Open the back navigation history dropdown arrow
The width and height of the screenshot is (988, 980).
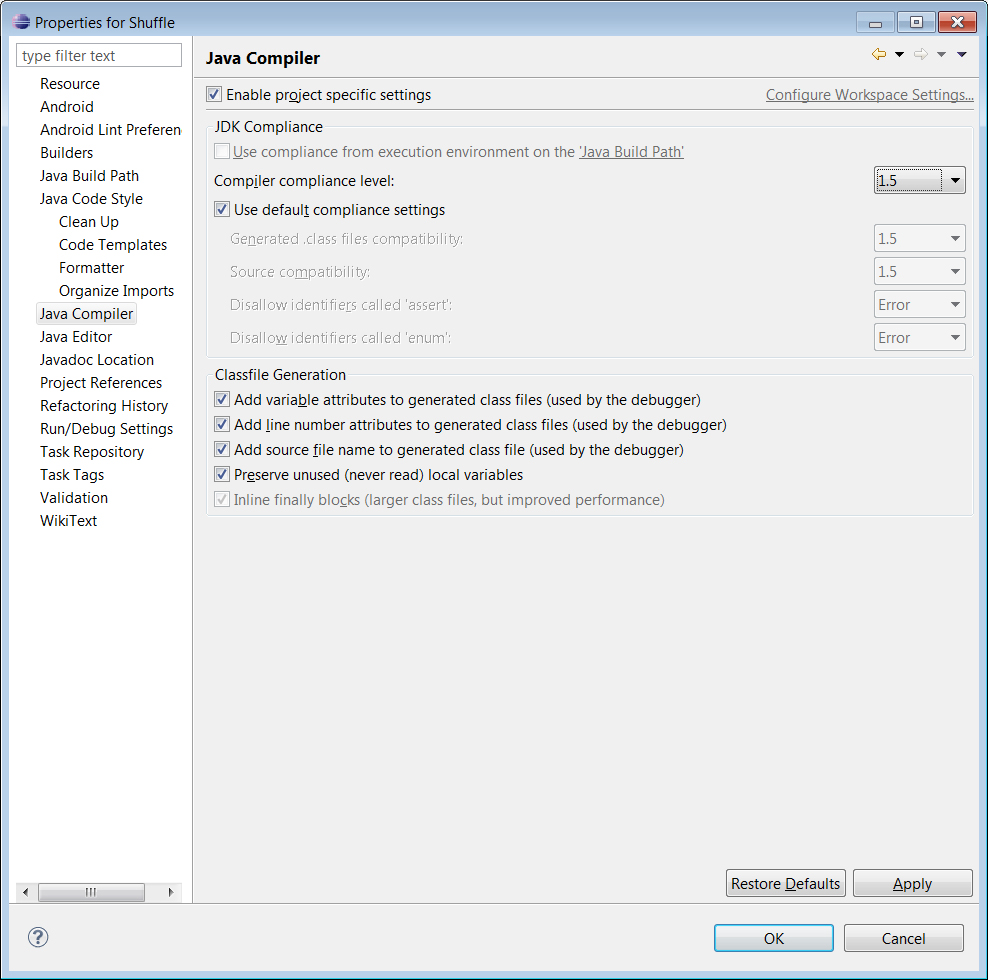(899, 54)
